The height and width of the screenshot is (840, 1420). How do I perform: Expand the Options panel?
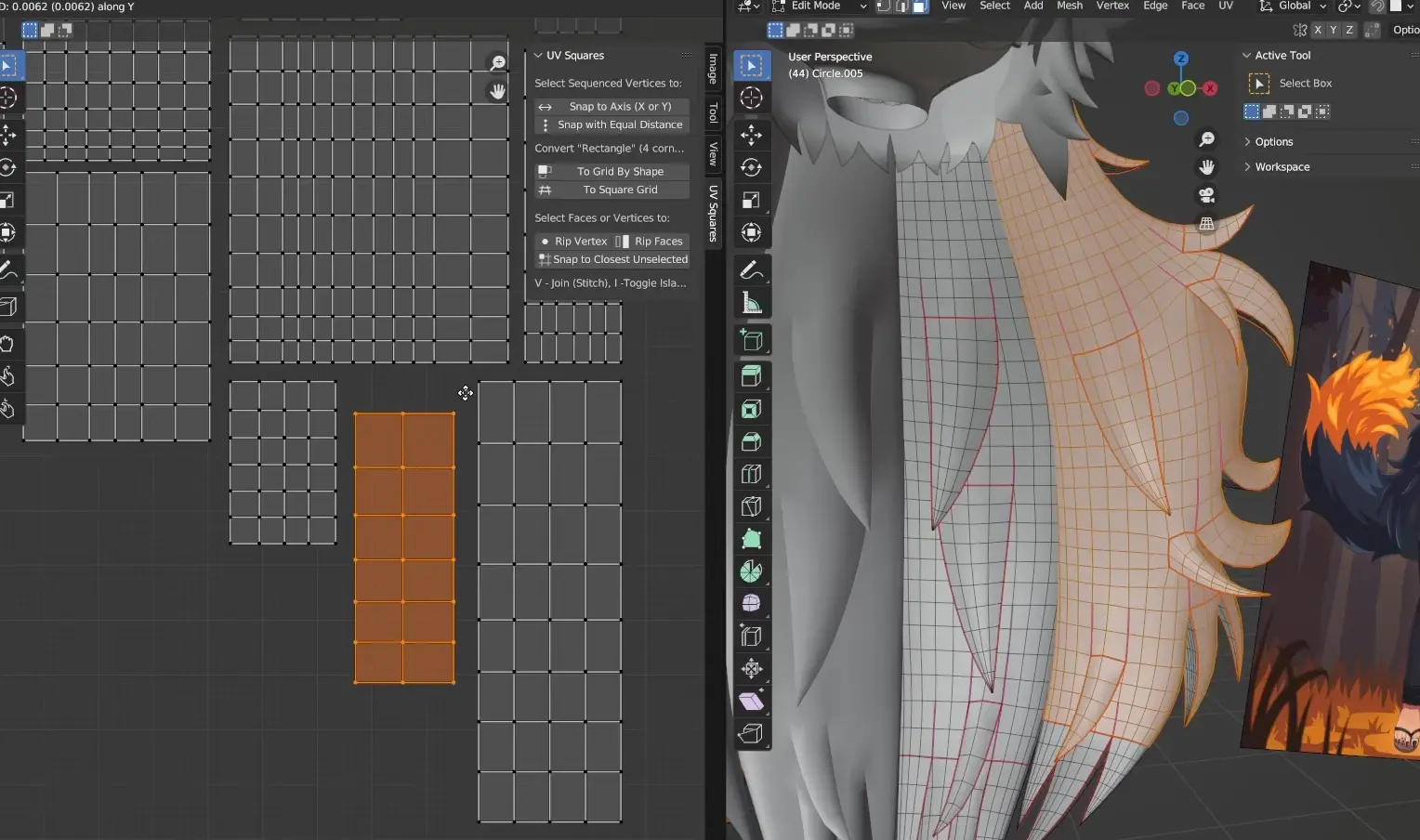[1273, 142]
